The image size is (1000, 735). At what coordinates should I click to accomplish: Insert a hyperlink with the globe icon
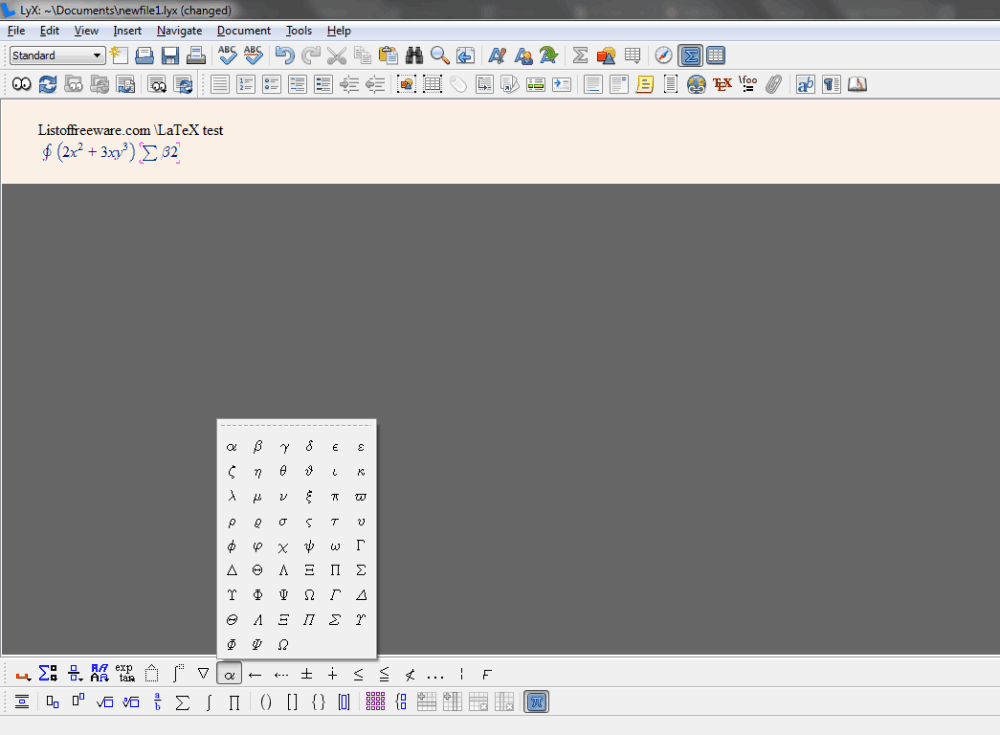tap(696, 84)
